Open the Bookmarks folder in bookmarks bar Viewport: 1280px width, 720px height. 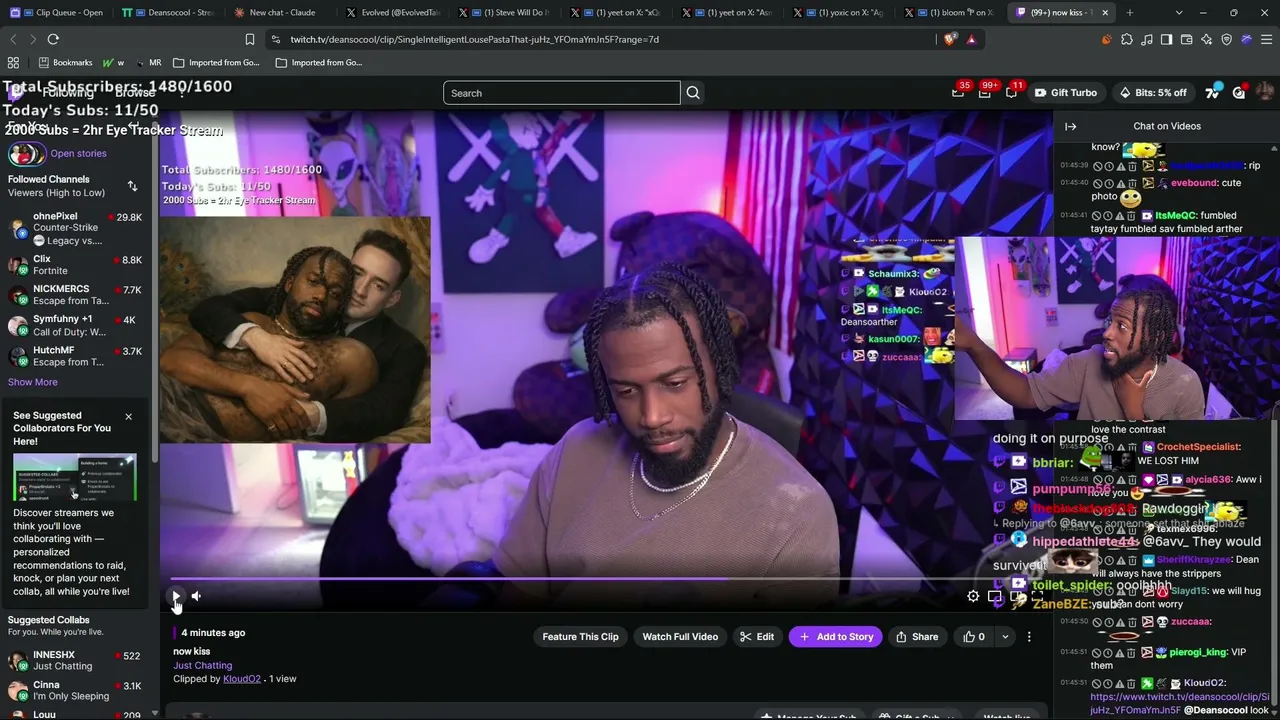click(65, 62)
